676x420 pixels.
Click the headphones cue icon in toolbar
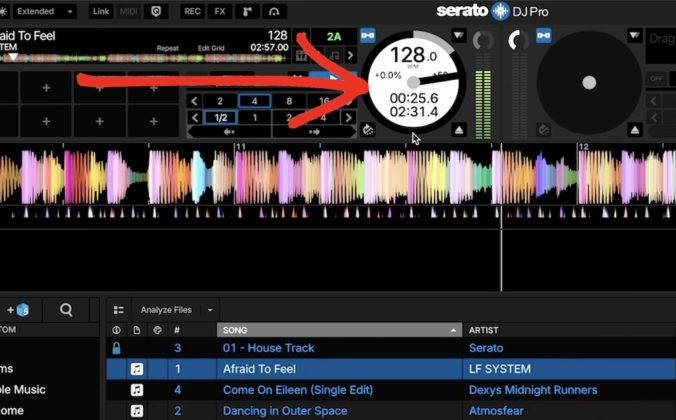pos(274,12)
